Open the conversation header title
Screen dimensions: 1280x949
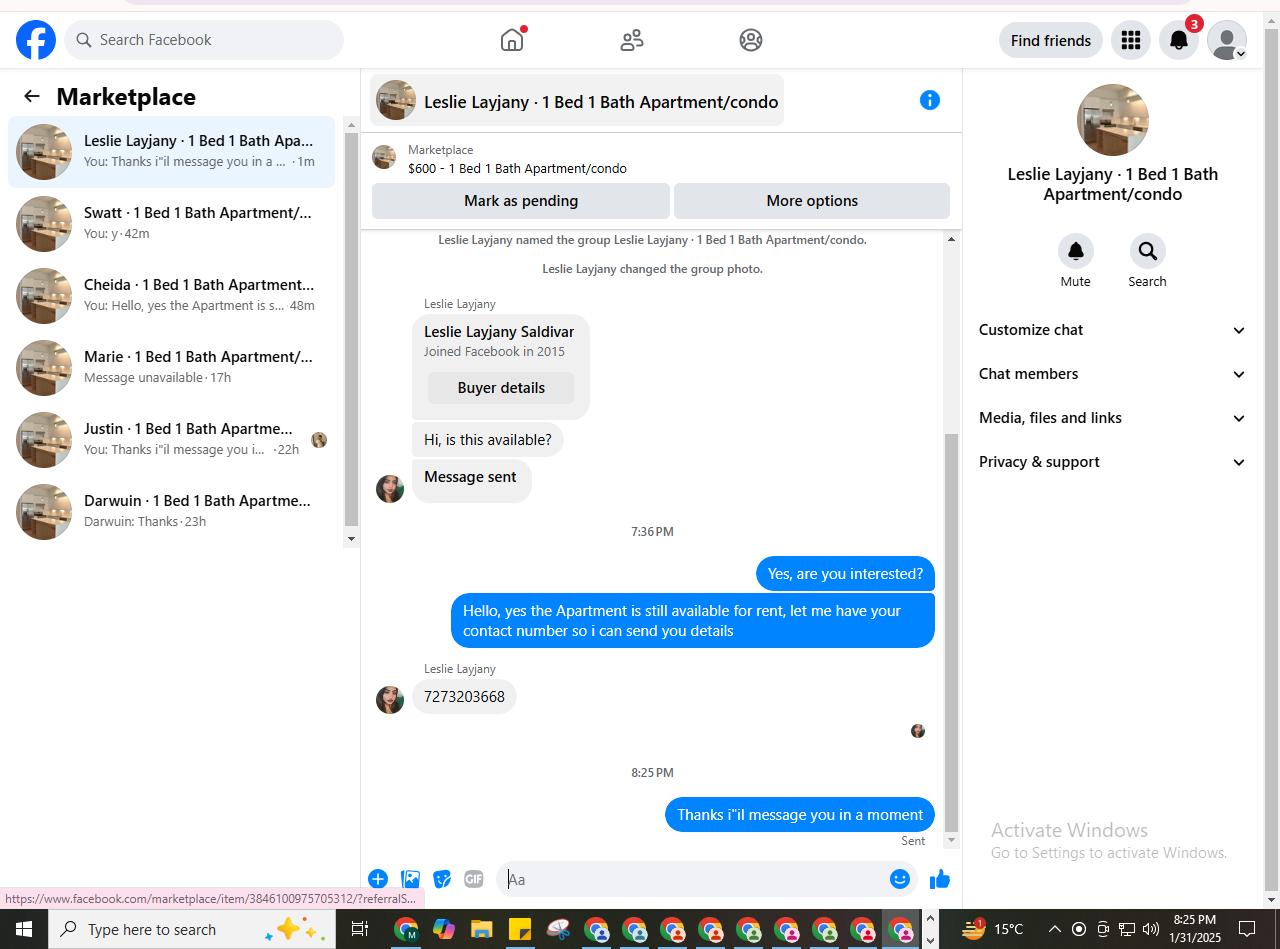tap(577, 100)
